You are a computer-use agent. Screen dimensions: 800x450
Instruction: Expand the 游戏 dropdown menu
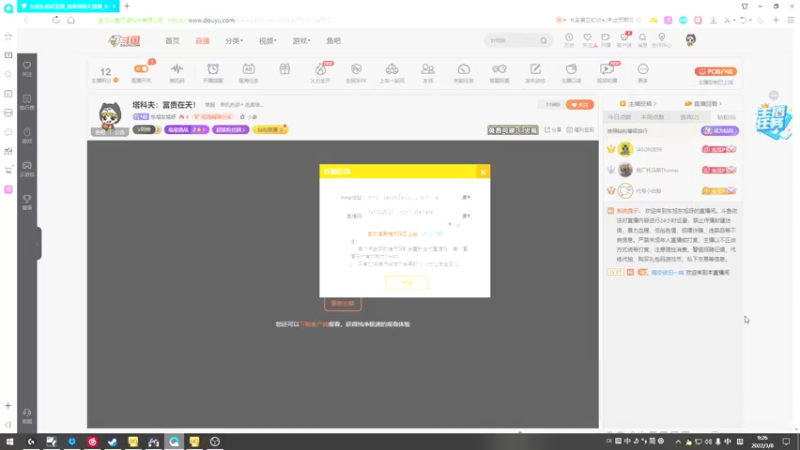(301, 41)
